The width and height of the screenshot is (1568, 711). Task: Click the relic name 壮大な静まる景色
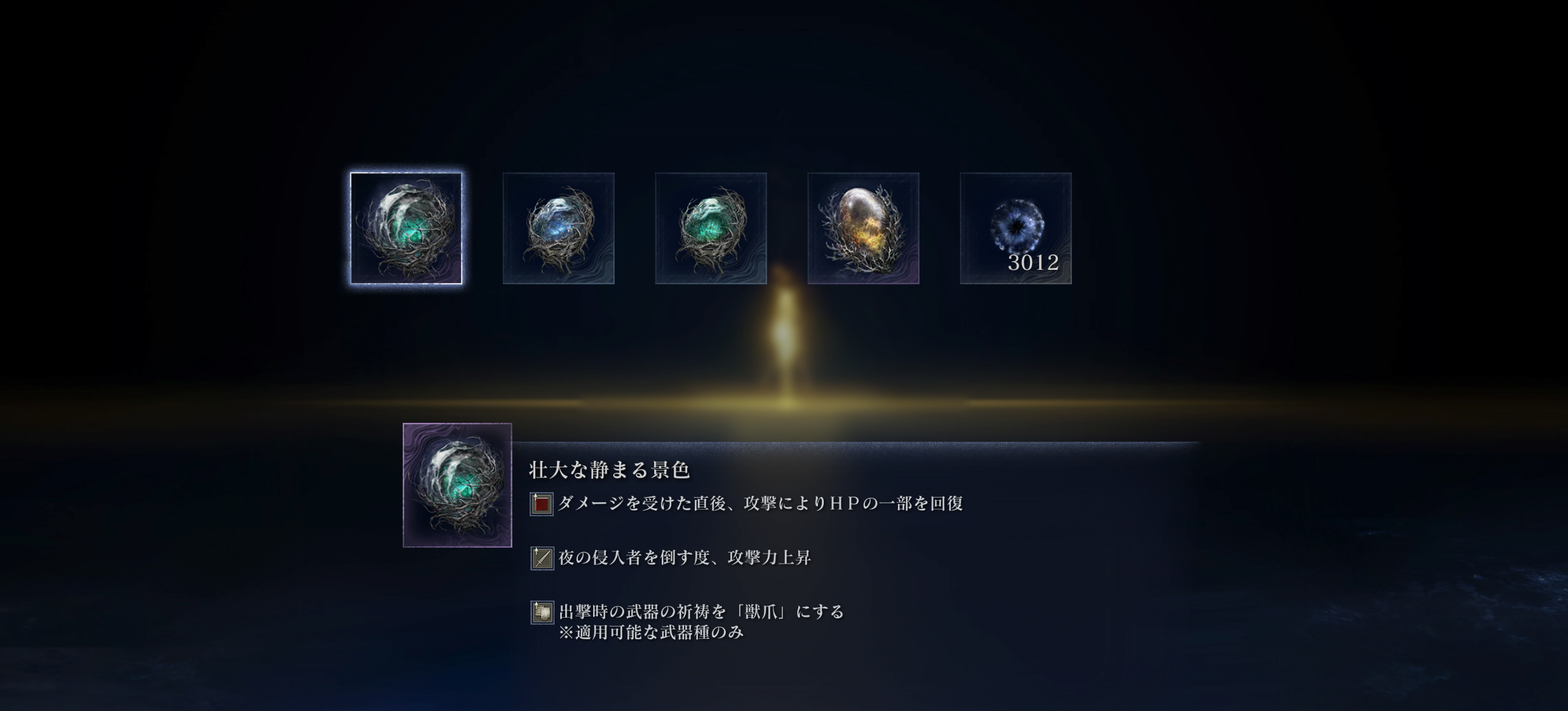tap(610, 470)
